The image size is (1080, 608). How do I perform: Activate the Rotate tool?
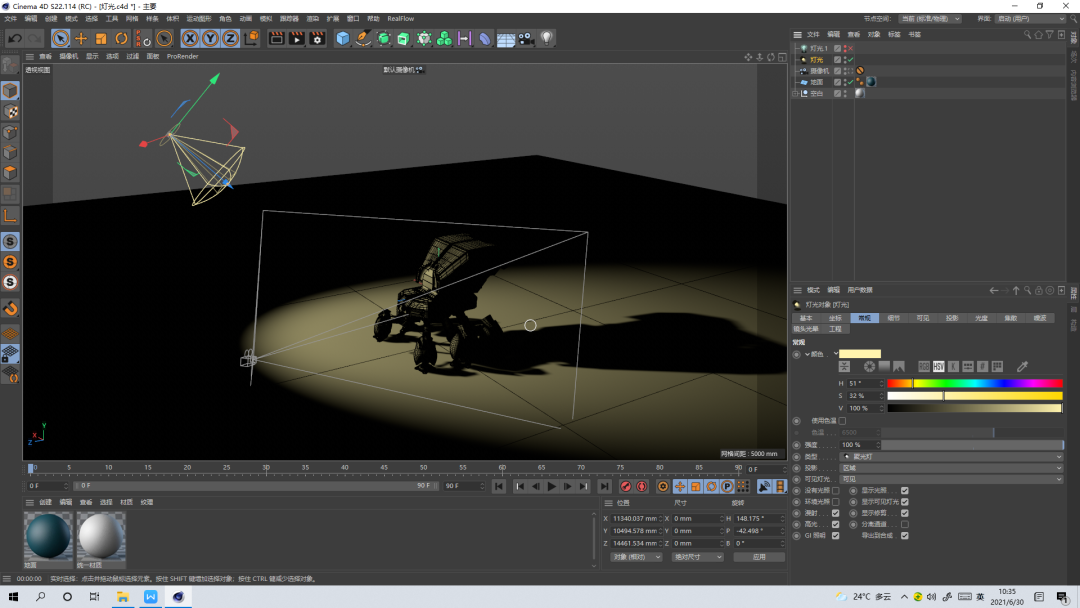click(x=121, y=39)
